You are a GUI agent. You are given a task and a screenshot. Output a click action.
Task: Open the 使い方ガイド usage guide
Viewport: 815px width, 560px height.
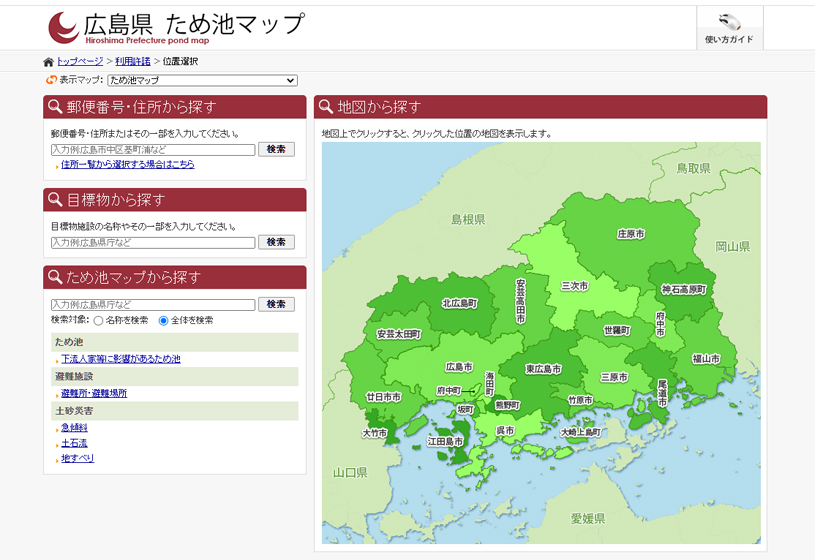(730, 28)
